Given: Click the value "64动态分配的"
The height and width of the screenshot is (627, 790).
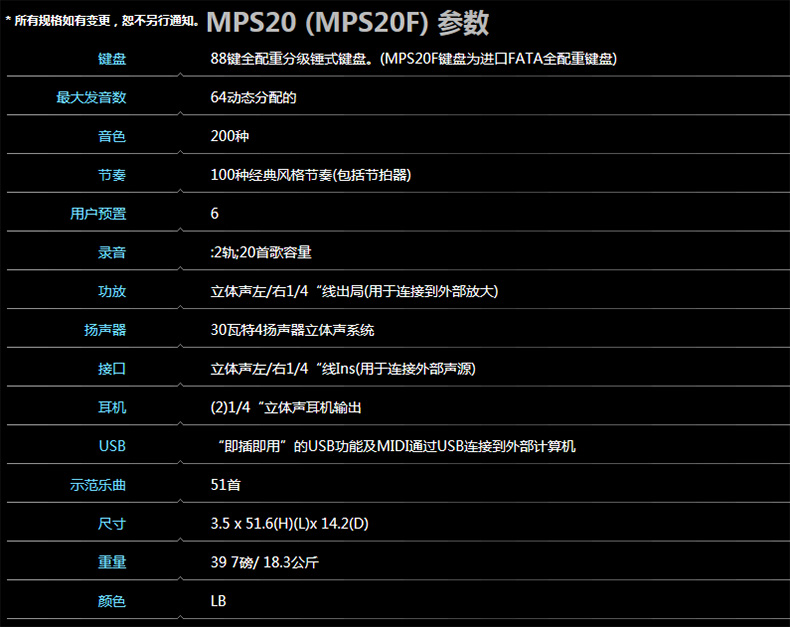Looking at the screenshot, I should click(x=253, y=97).
